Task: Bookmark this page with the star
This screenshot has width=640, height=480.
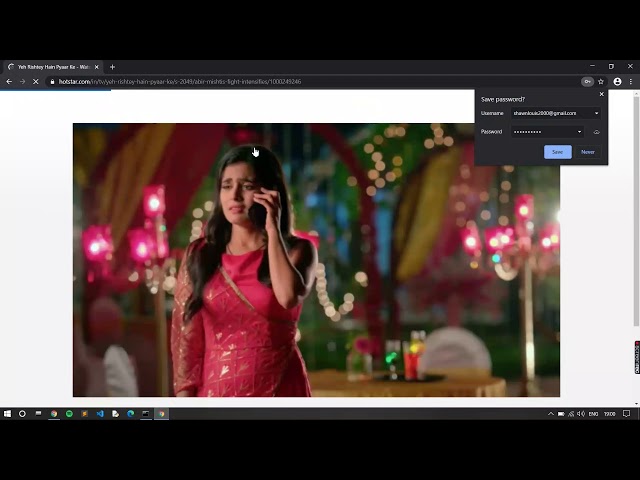Action: (x=601, y=82)
